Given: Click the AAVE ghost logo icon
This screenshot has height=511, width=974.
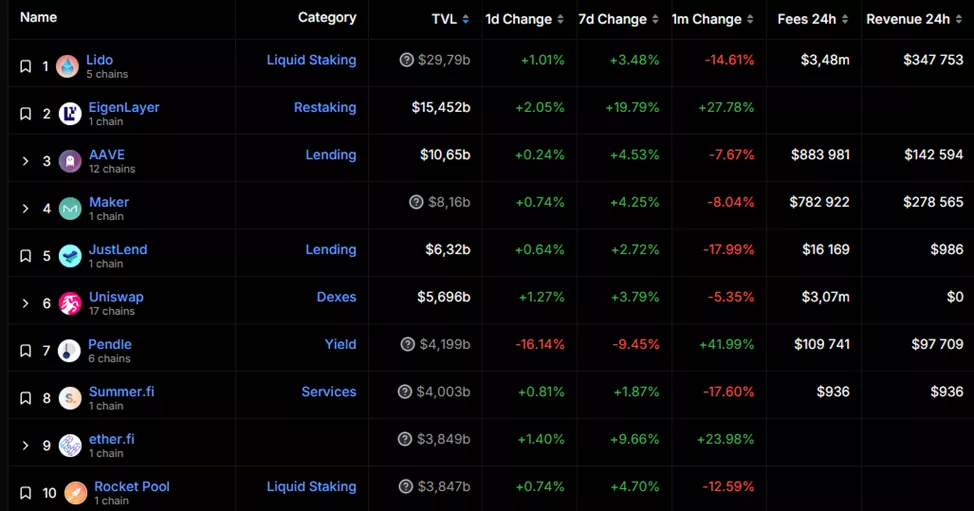Looking at the screenshot, I should click(70, 162).
